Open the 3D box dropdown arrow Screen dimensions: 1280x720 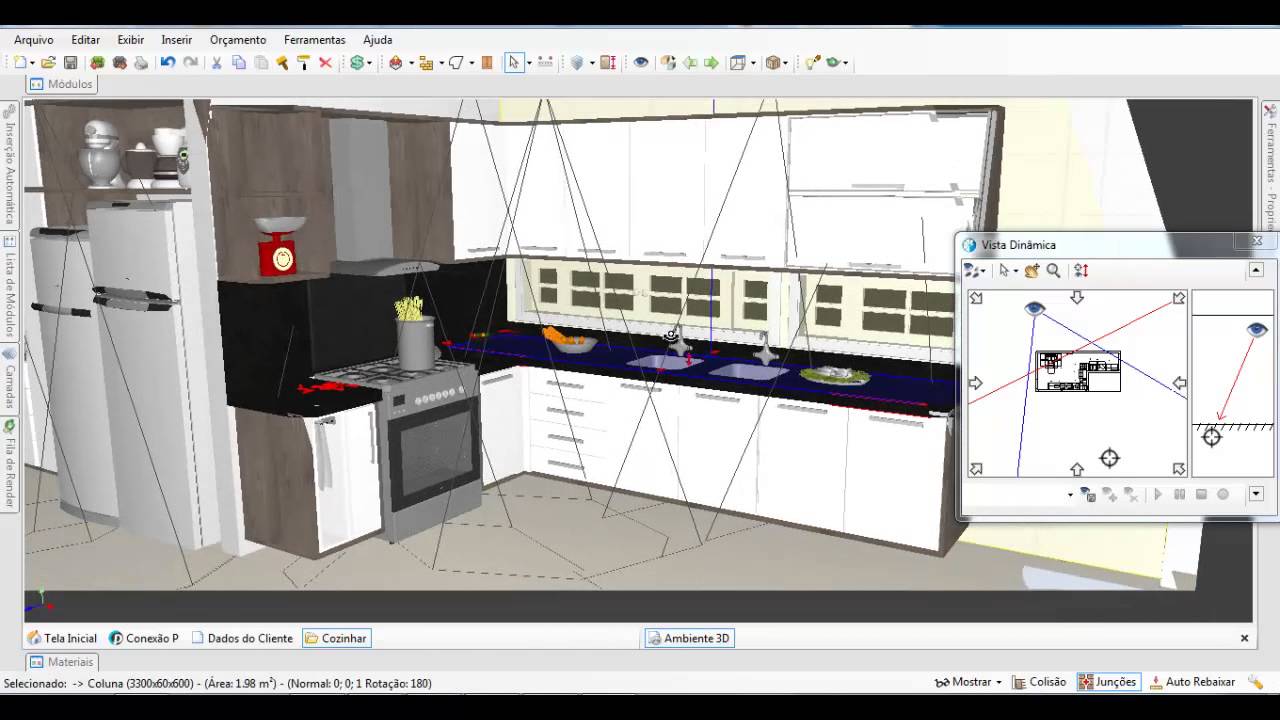pos(785,63)
